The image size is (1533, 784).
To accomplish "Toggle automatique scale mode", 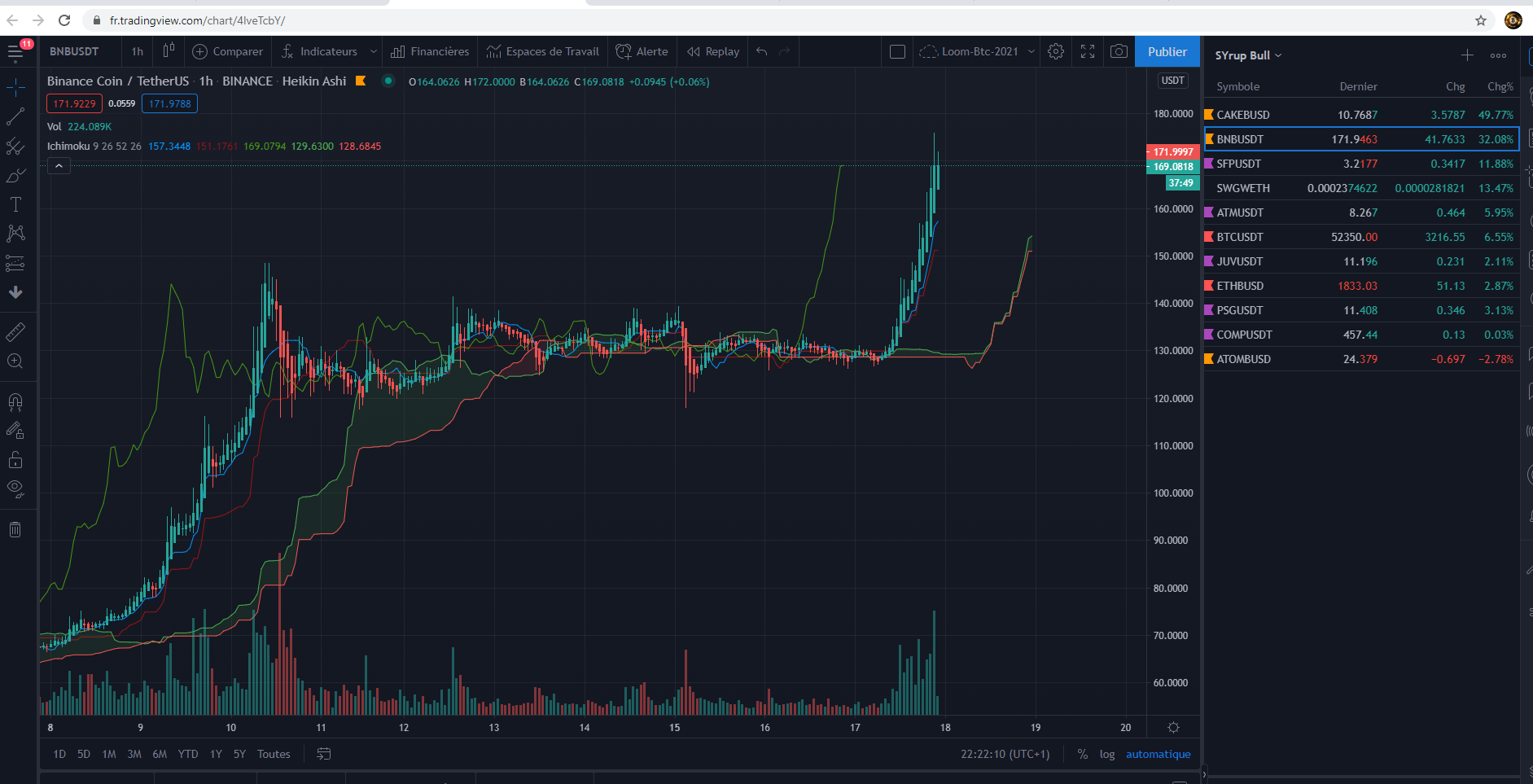I will pos(1158,754).
